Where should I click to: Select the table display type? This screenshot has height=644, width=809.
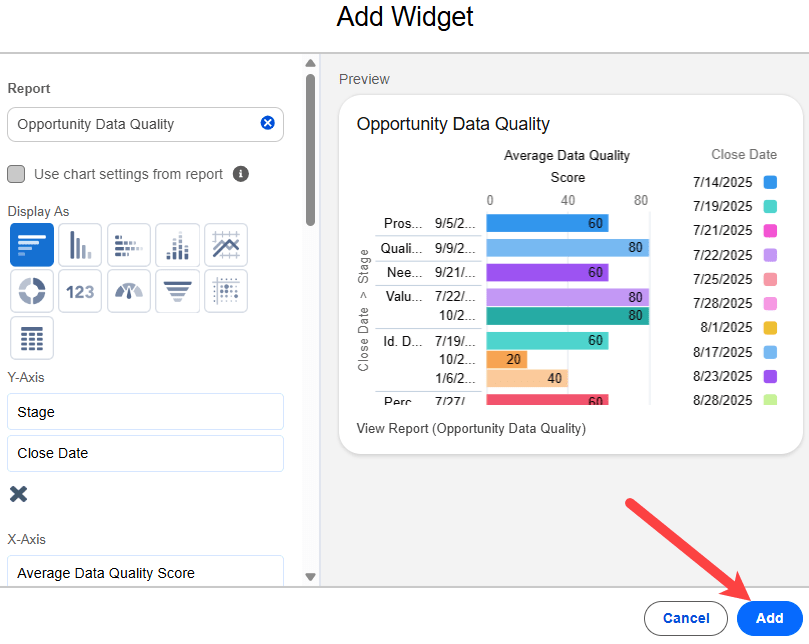point(32,338)
